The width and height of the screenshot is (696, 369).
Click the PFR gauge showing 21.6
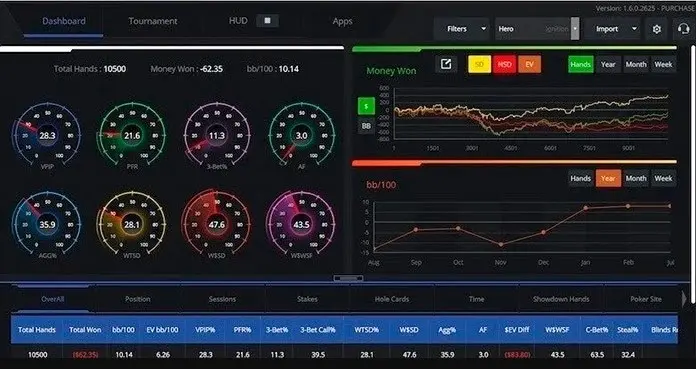point(132,136)
